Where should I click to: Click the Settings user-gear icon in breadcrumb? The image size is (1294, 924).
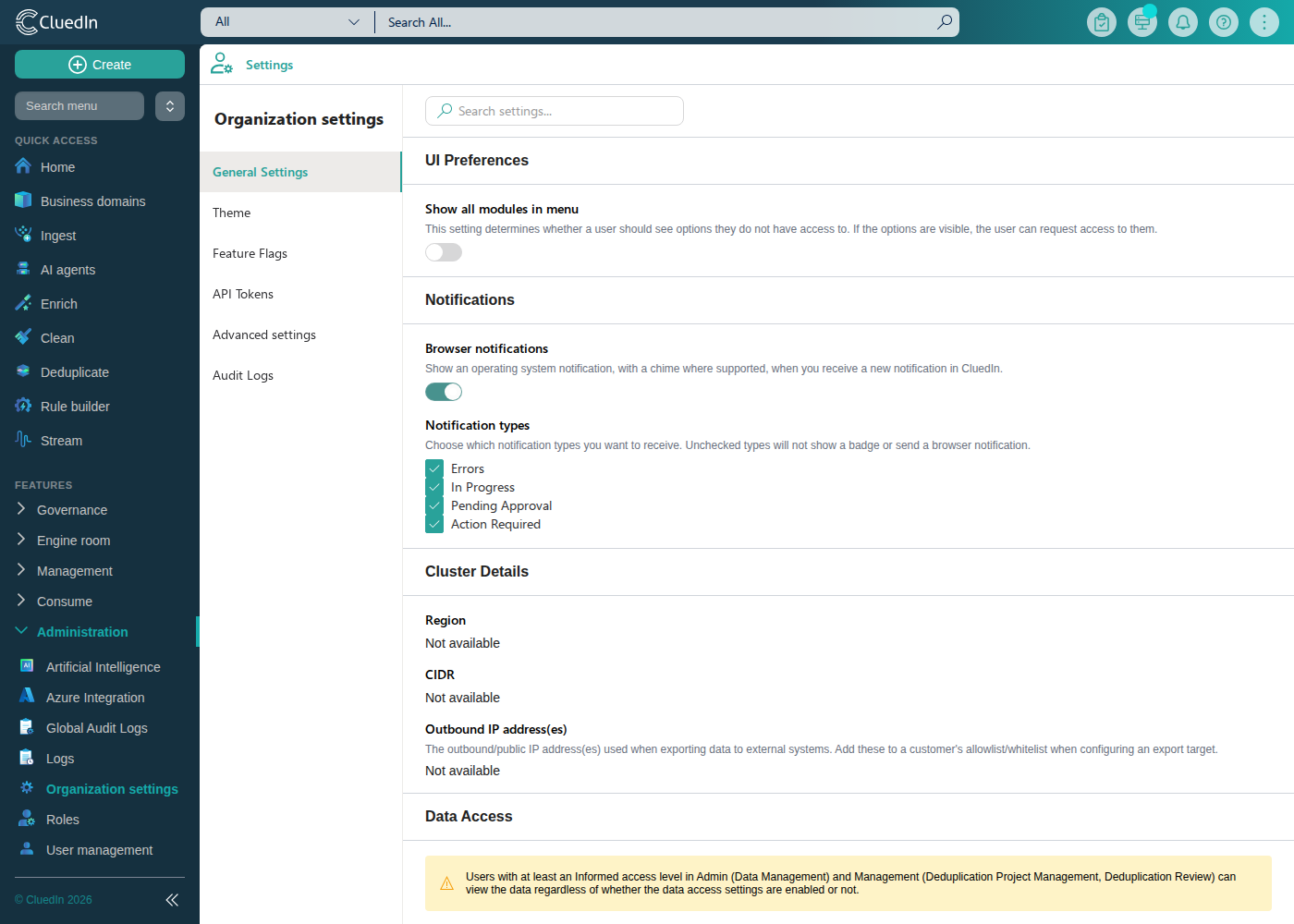tap(222, 64)
